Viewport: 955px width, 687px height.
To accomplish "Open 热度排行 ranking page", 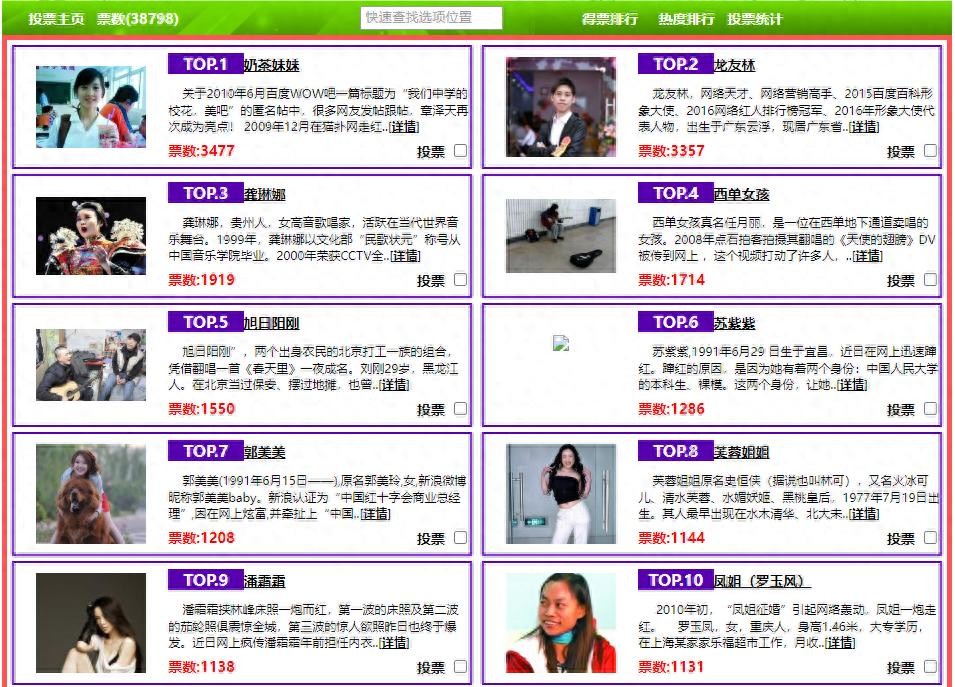I will [686, 19].
